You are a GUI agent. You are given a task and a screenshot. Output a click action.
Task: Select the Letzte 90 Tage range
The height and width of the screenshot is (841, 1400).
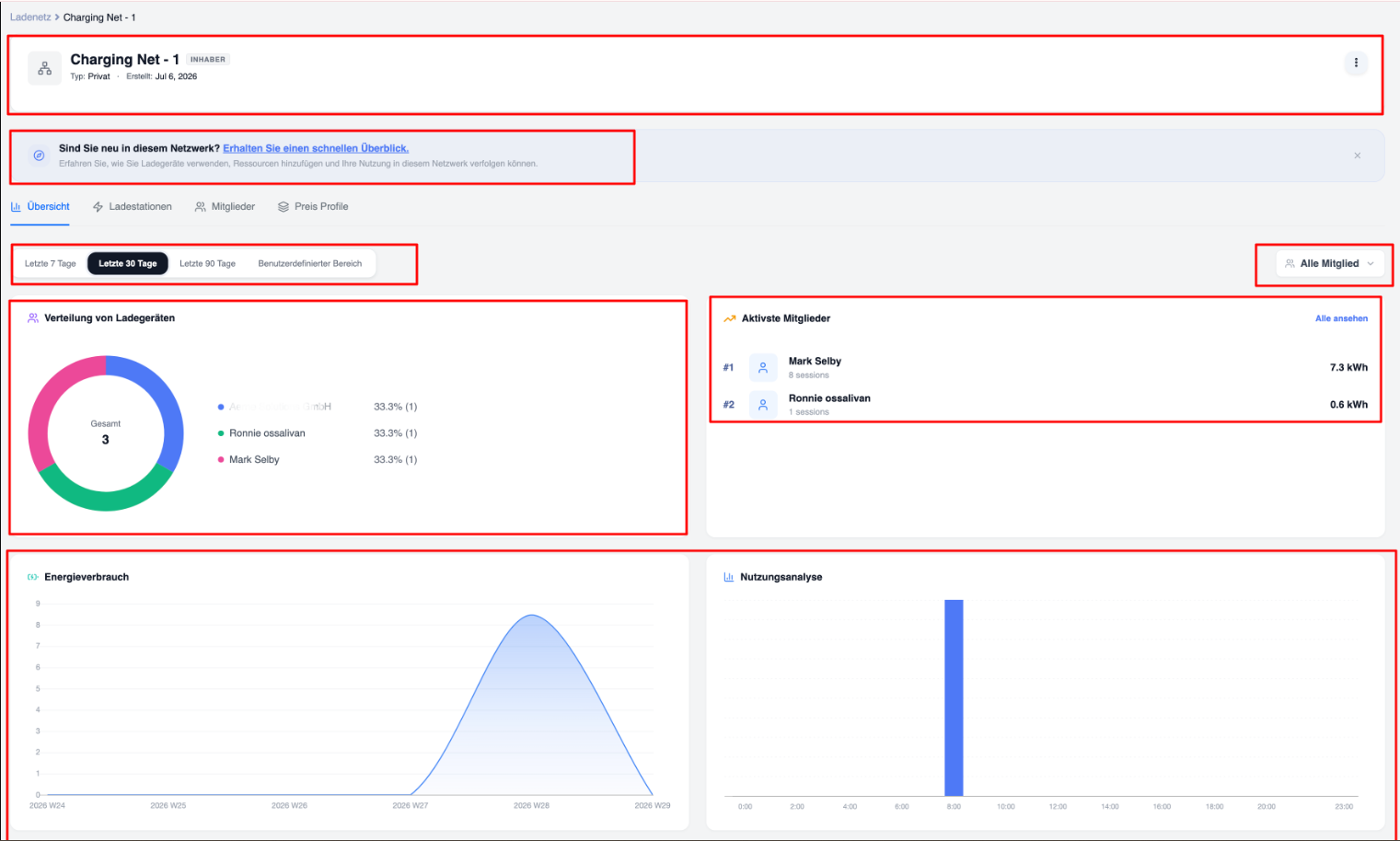pos(207,263)
